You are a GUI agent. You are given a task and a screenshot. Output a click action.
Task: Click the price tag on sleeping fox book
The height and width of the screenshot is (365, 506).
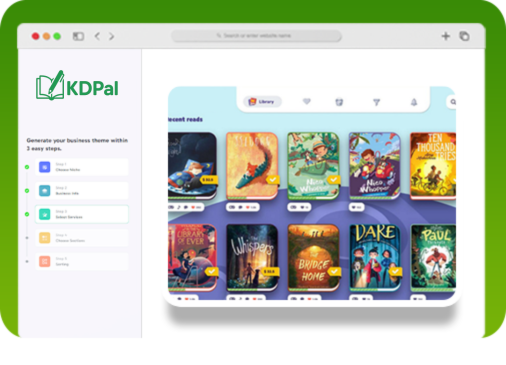209,180
